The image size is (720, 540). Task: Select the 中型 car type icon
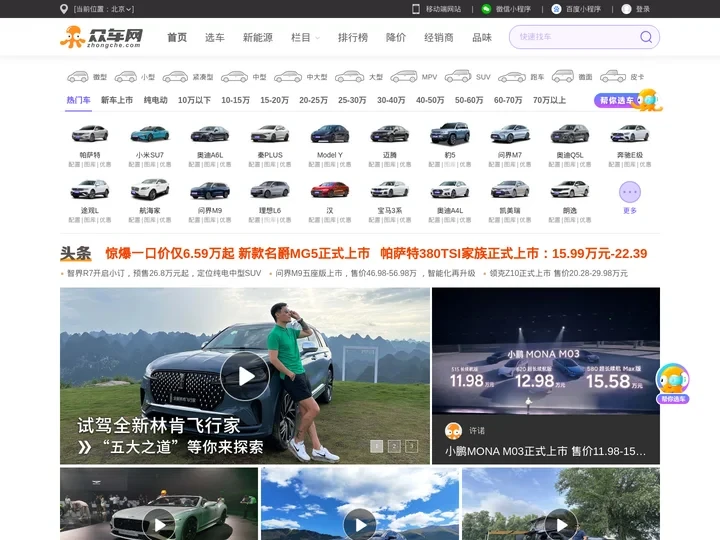(x=235, y=77)
